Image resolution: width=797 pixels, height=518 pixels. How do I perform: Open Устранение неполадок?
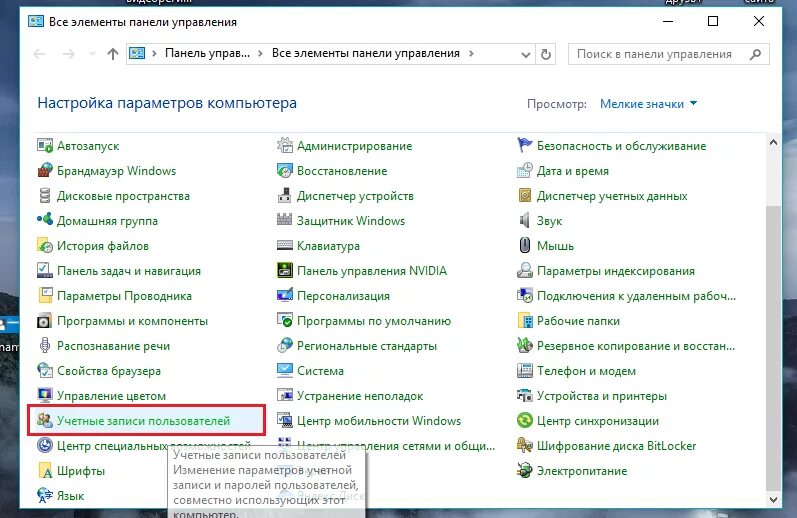click(x=360, y=395)
